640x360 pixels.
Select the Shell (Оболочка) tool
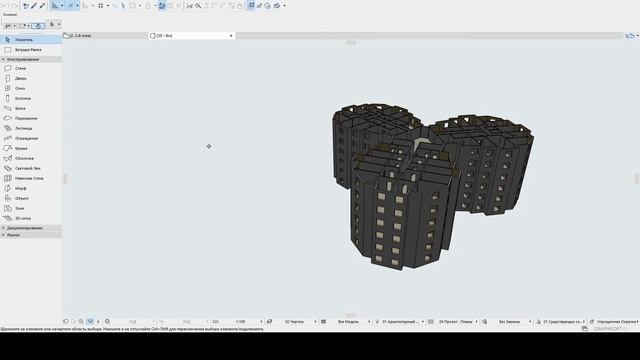[x=31, y=158]
